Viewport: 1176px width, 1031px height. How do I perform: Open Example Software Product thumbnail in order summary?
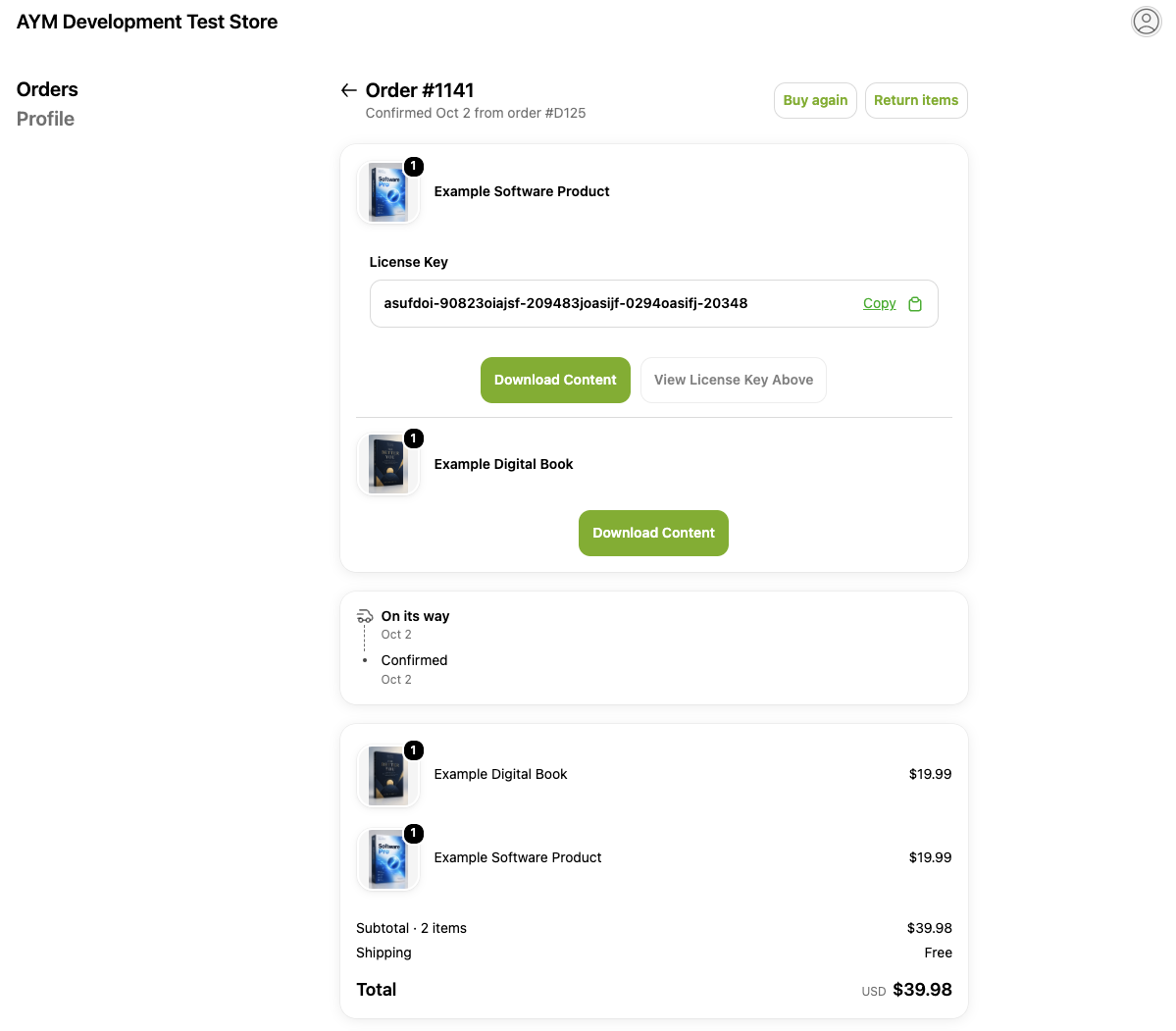(387, 858)
